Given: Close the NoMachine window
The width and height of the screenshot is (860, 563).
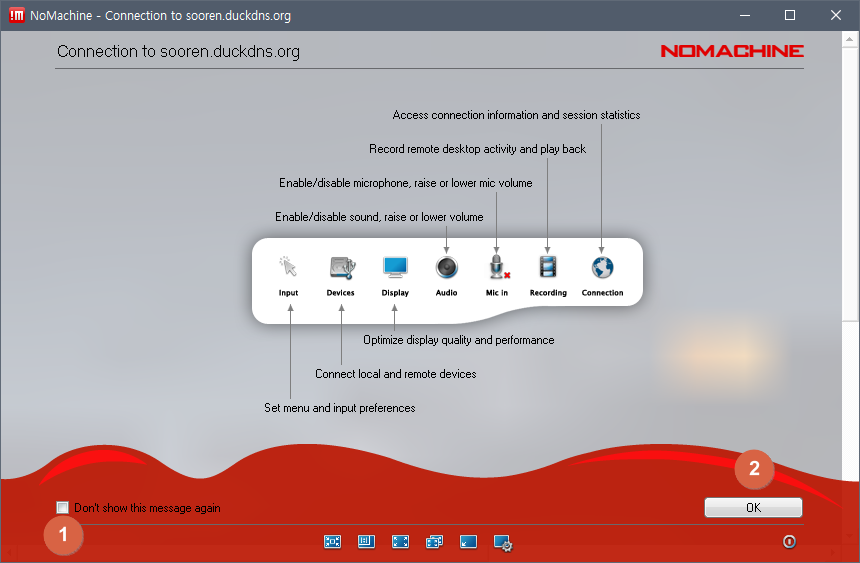Looking at the screenshot, I should [836, 15].
